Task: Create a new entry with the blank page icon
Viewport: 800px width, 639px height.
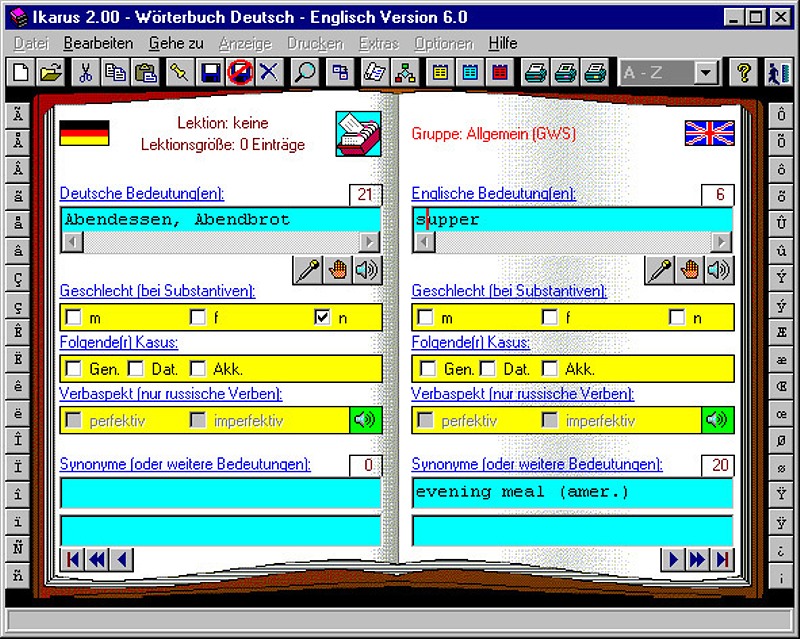Action: point(20,72)
